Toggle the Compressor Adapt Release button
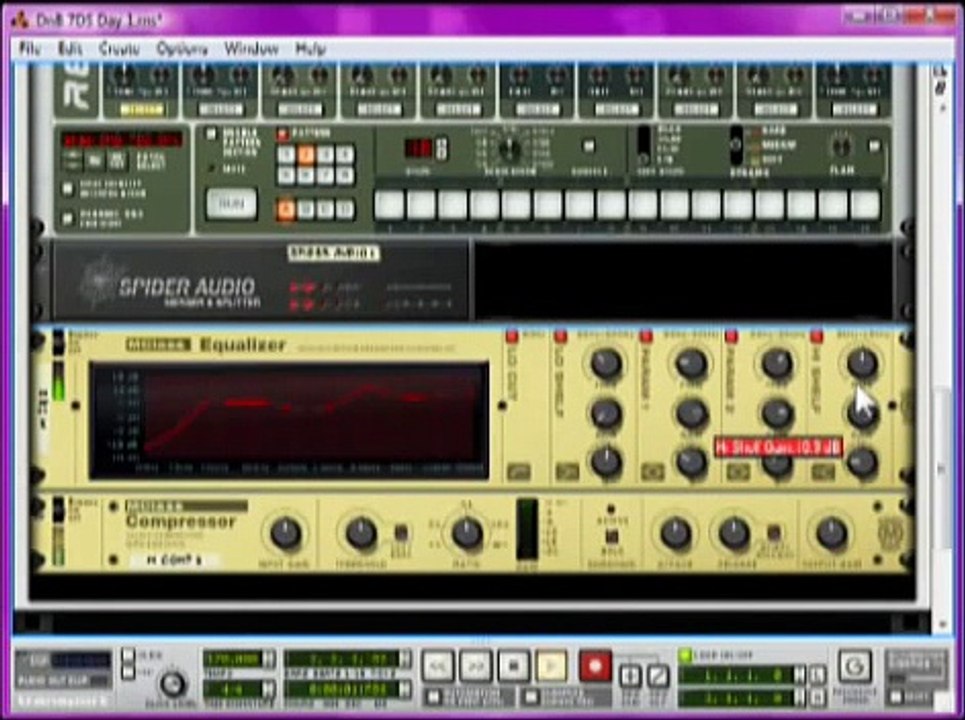The image size is (965, 720). [x=774, y=532]
